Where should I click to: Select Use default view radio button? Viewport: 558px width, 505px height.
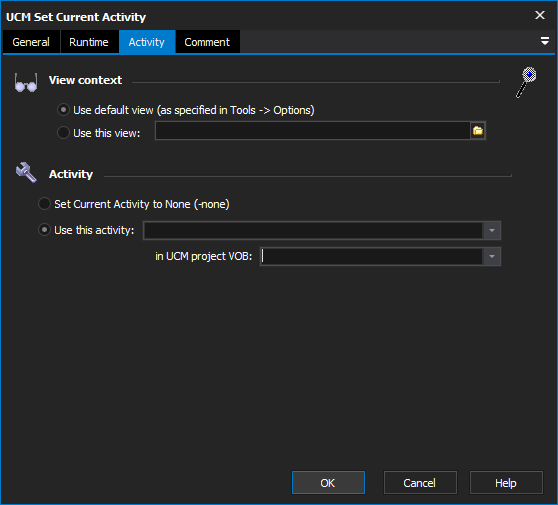pos(63,110)
